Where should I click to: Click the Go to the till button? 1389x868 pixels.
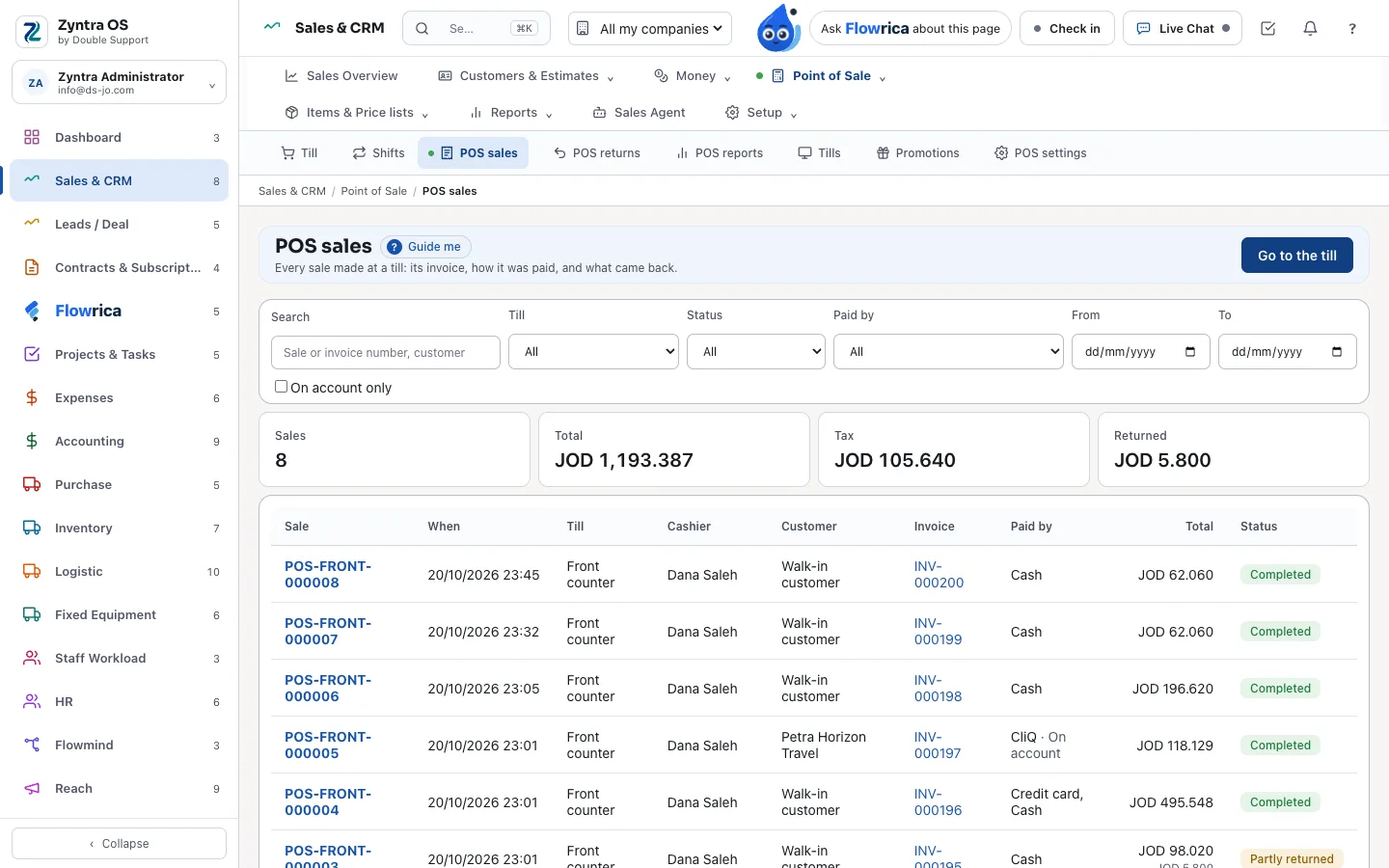point(1296,256)
